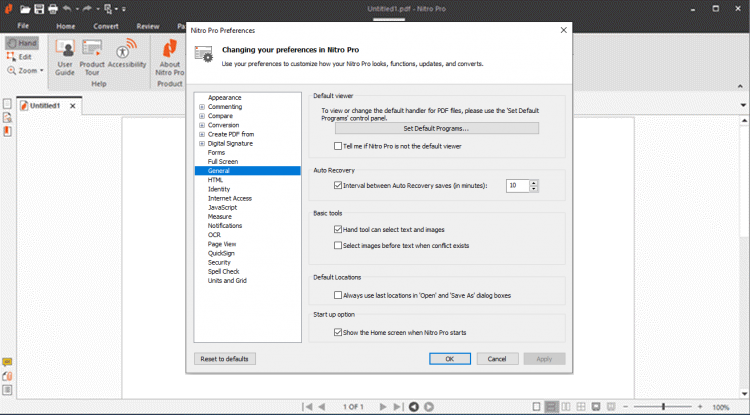This screenshot has width=750, height=415.
Task: Start the Product Tour
Action: [92, 57]
